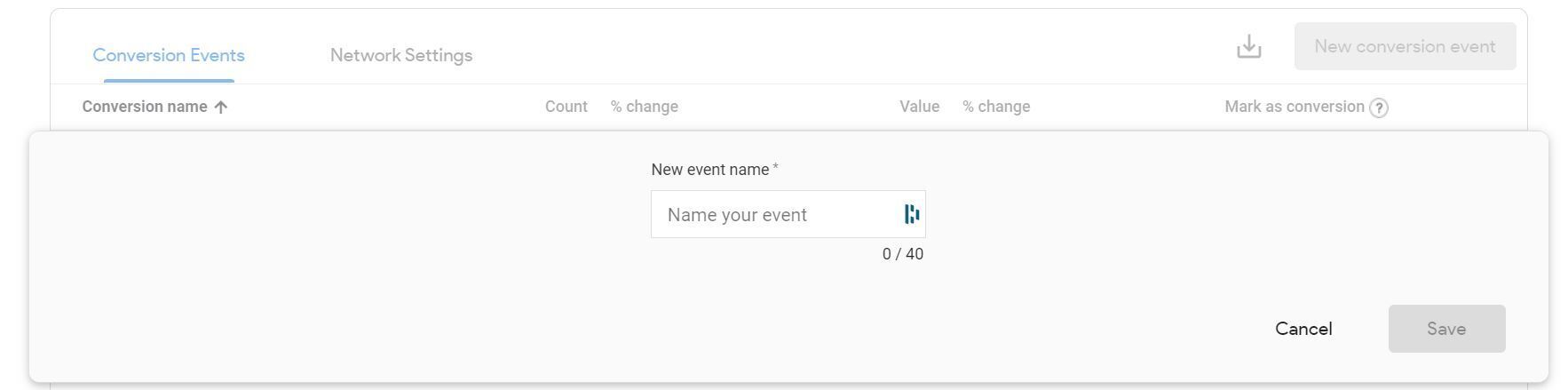This screenshot has width=1568, height=390.
Task: Click the Mark as conversion column header
Action: click(x=1295, y=107)
